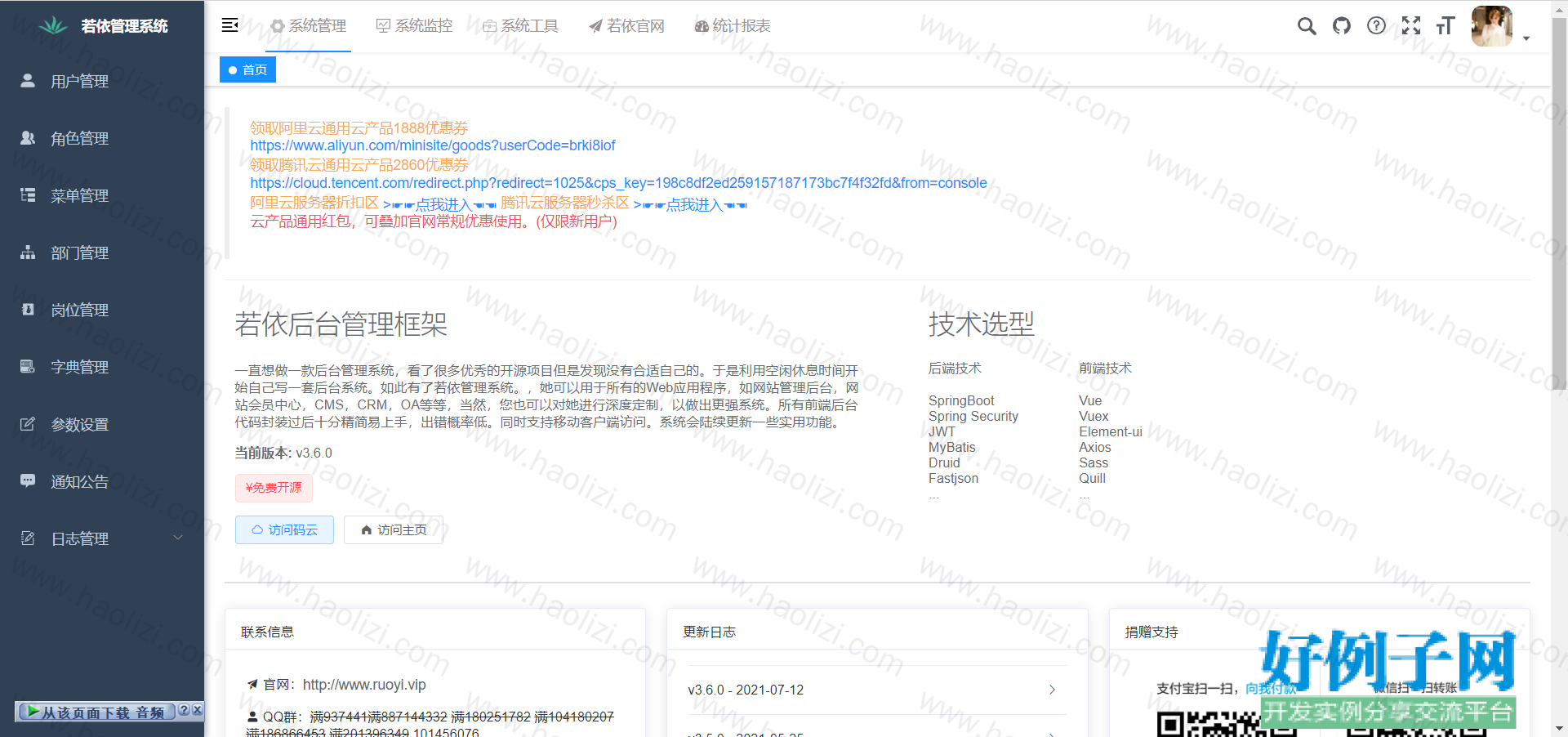The height and width of the screenshot is (737, 1568).
Task: Expand the 日志管理 sidebar submenu
Action: point(102,538)
